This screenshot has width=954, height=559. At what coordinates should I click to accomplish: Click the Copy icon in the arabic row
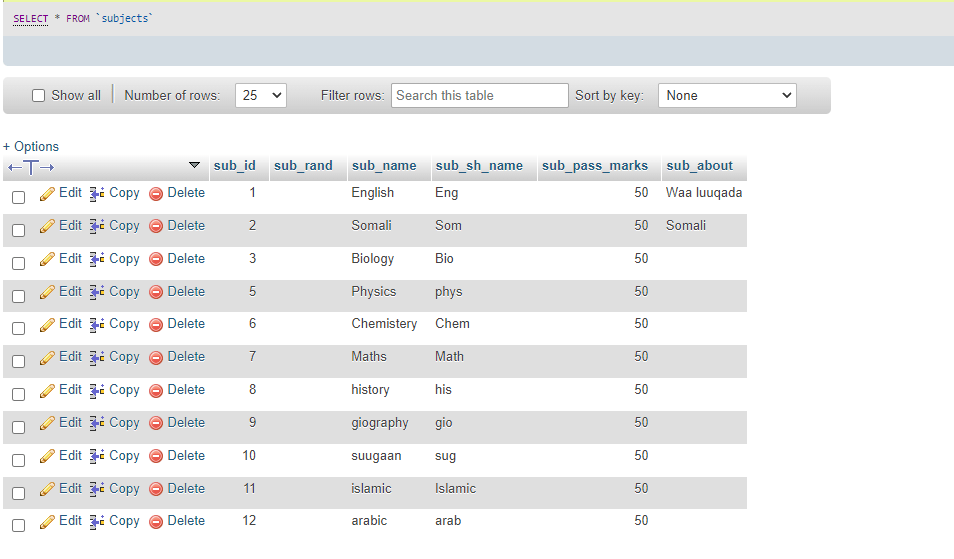coord(97,522)
